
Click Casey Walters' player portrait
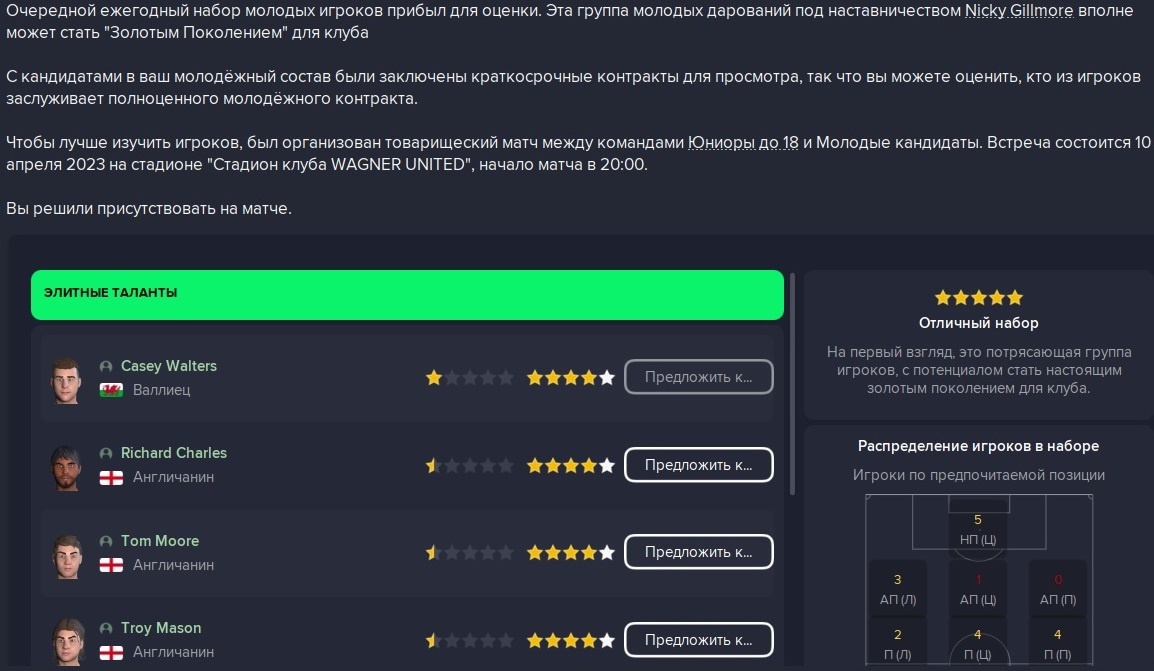(x=66, y=380)
